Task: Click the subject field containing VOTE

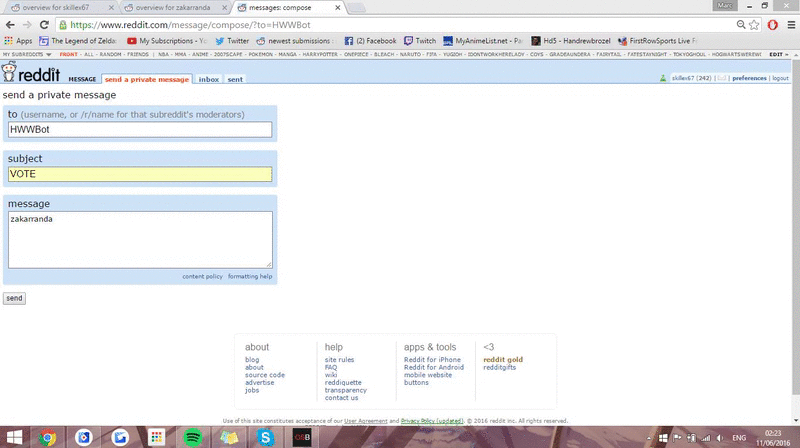Action: tap(140, 174)
